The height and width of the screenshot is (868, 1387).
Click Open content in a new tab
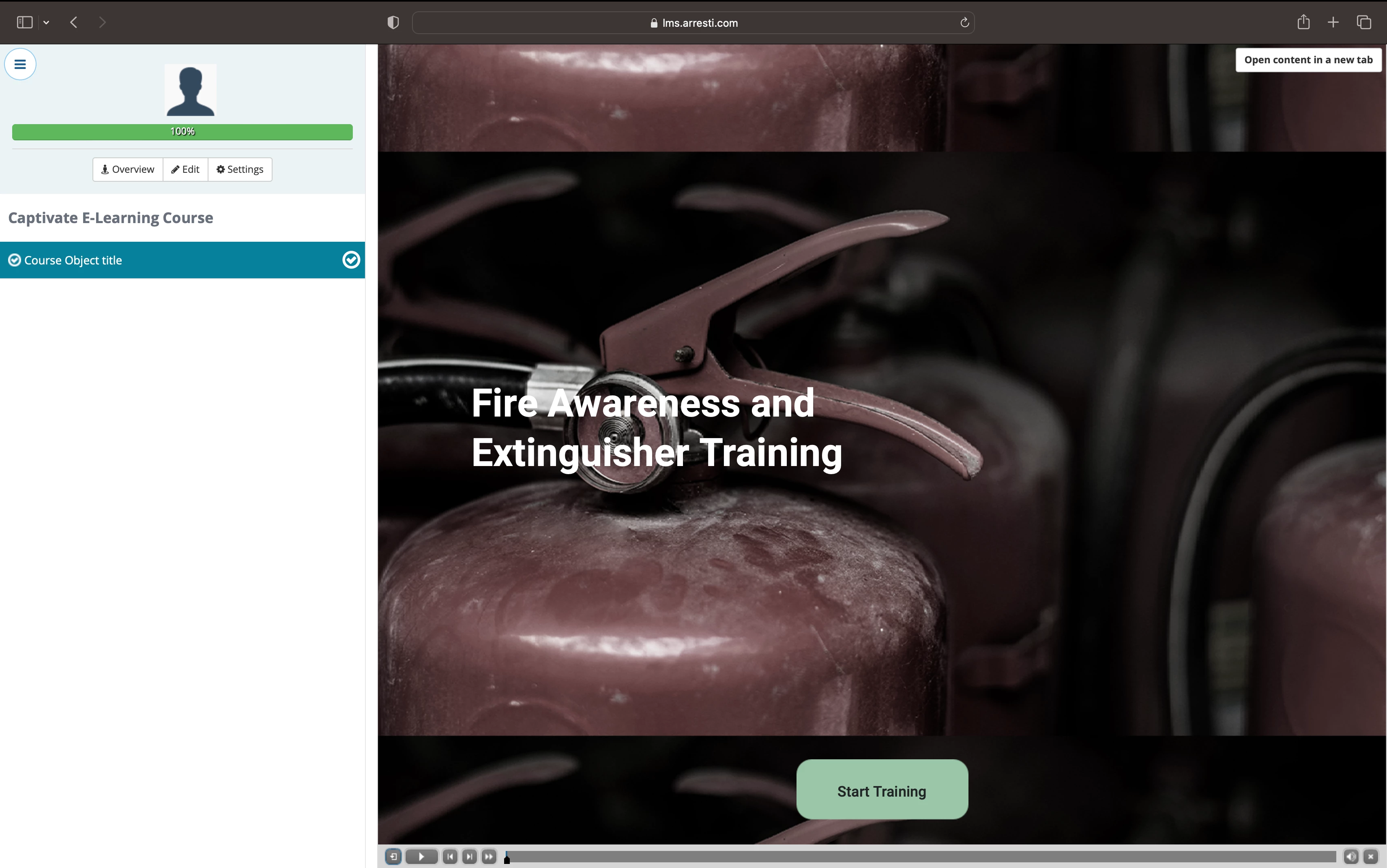(1308, 60)
